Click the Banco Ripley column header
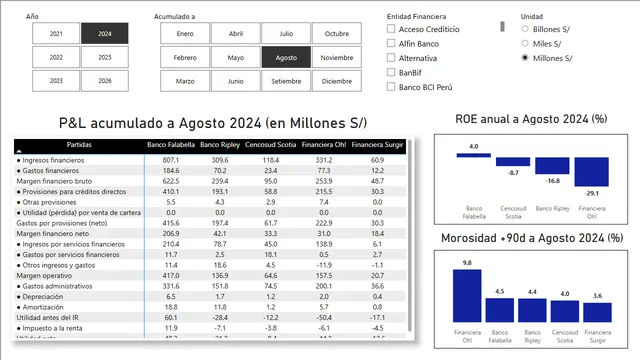The image size is (640, 360). tap(220, 144)
